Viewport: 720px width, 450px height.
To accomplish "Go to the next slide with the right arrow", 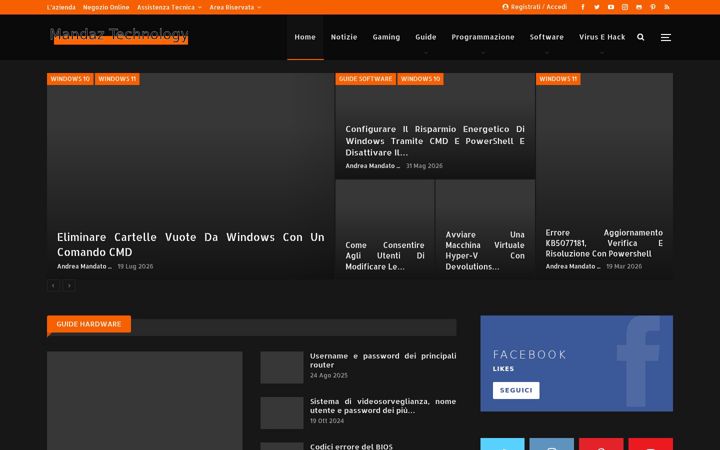I will pyautogui.click(x=69, y=286).
